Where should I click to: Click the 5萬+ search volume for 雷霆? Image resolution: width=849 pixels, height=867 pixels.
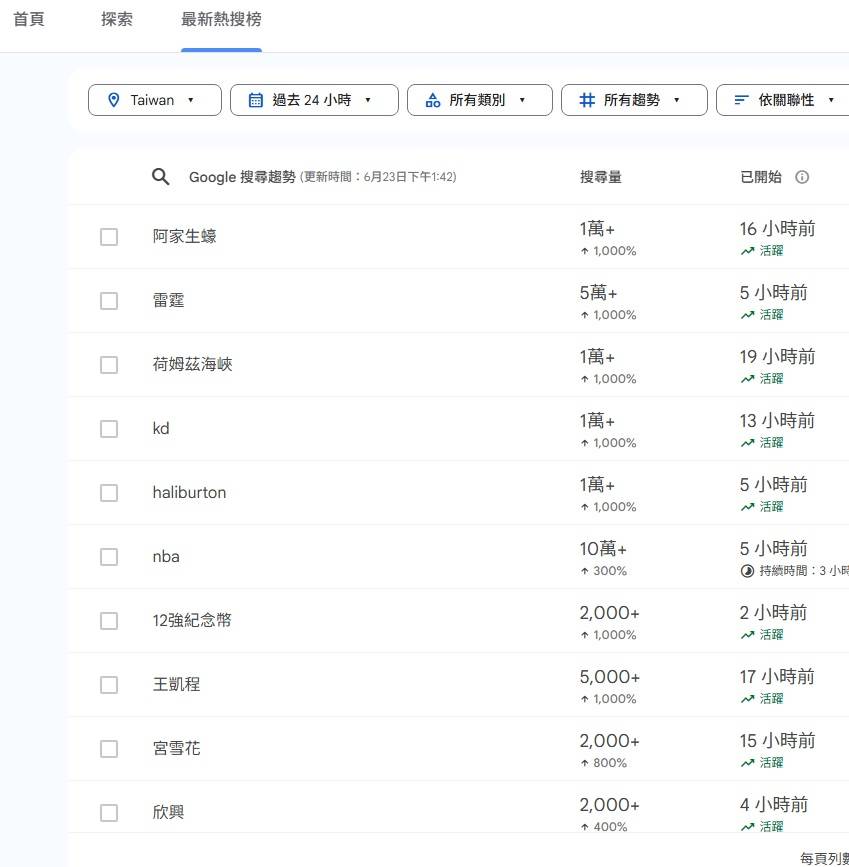[x=598, y=293]
